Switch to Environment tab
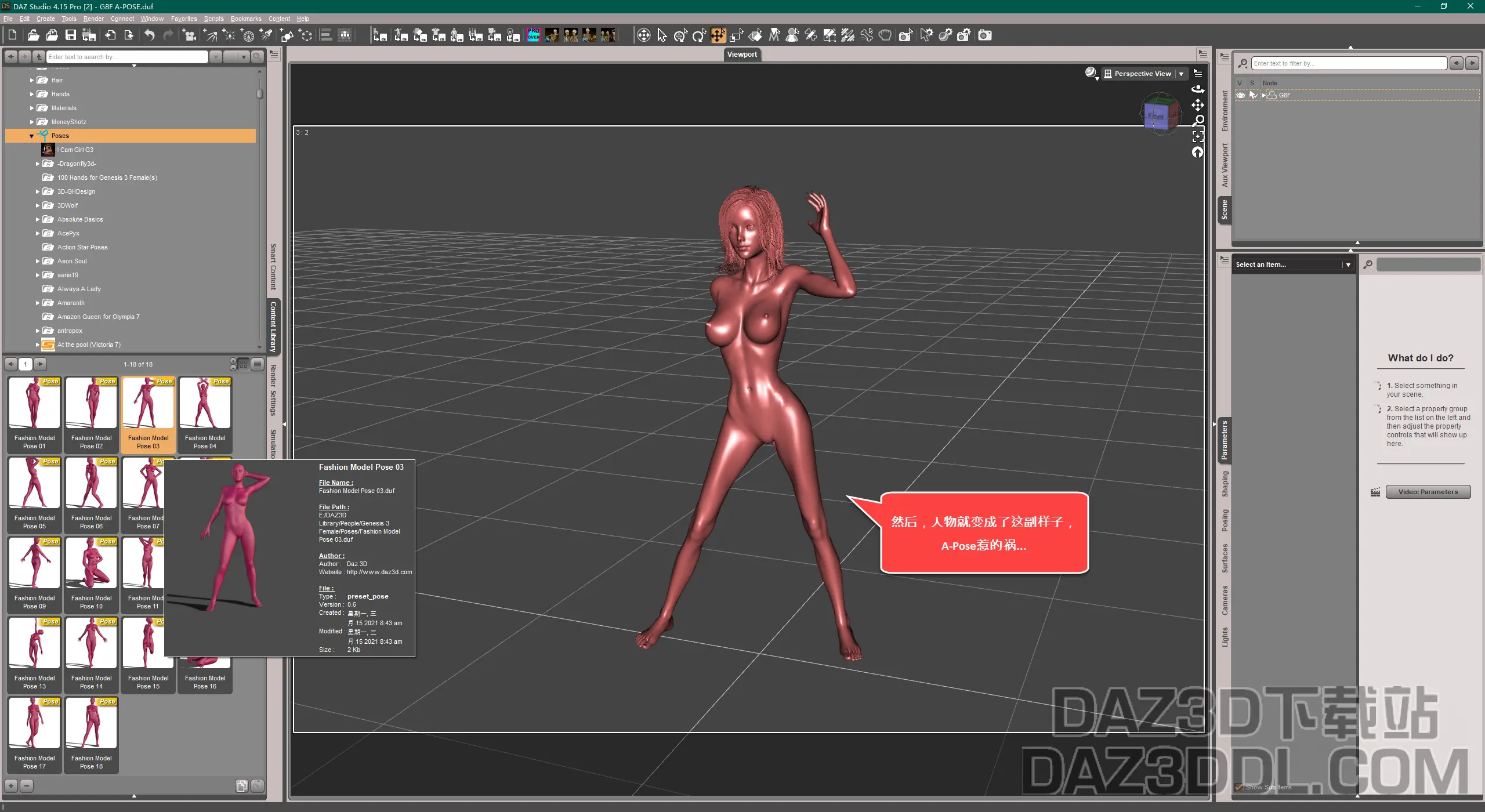The image size is (1485, 812). coord(1225,111)
